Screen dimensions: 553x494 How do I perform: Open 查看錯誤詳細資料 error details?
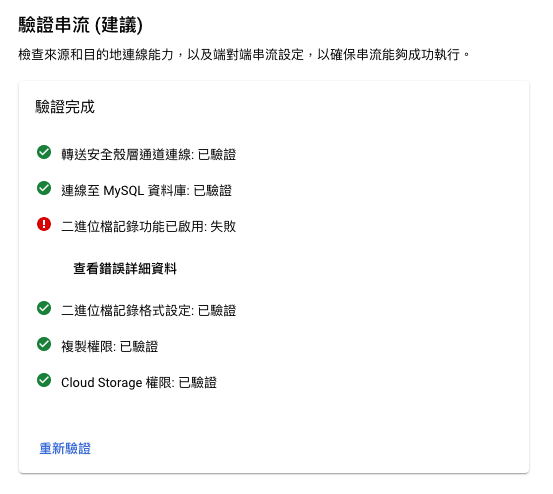pyautogui.click(x=125, y=268)
